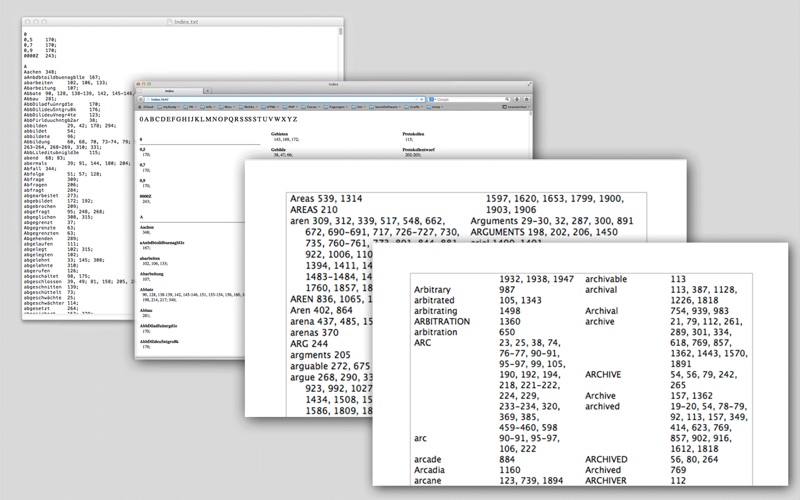Select the Index tab in Firefox
Screen dimensions: 800x500
click(x=169, y=91)
